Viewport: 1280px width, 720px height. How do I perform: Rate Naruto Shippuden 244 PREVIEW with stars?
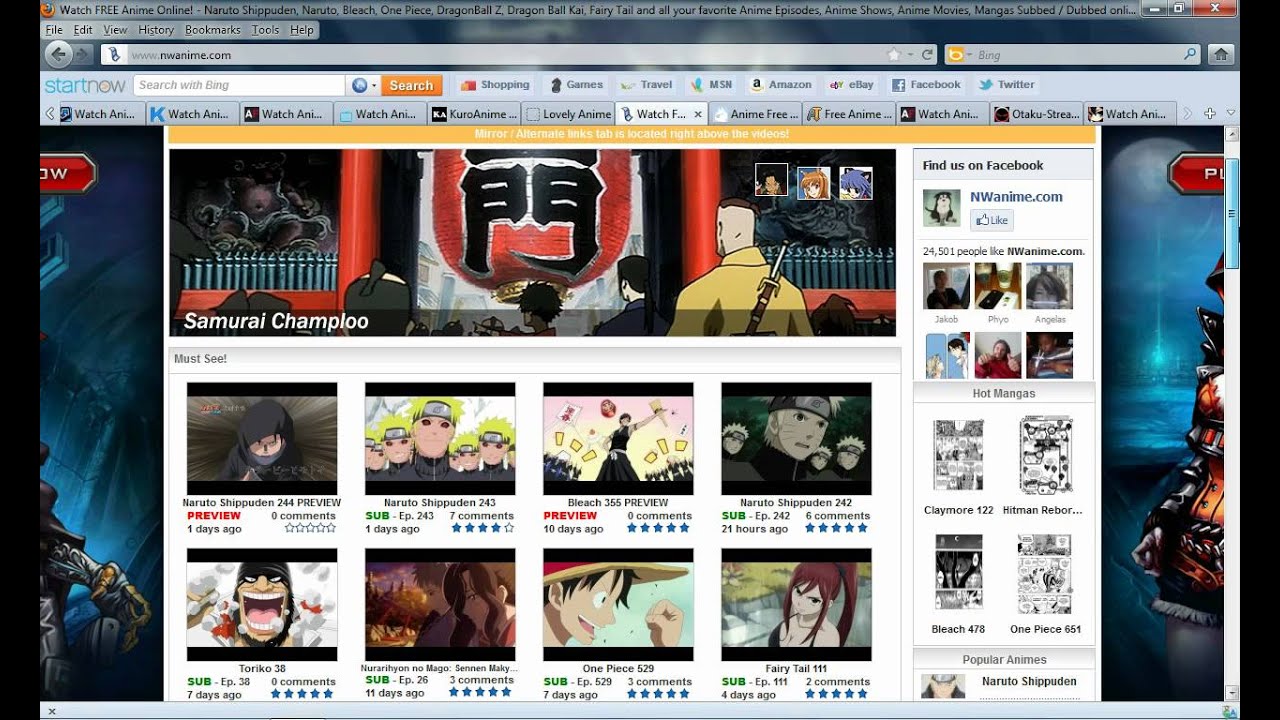310,528
